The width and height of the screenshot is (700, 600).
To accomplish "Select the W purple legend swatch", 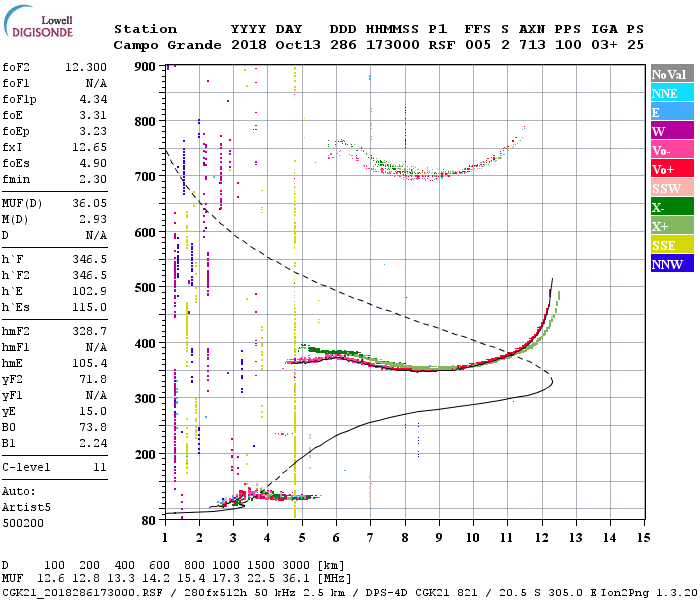I will pyautogui.click(x=672, y=131).
